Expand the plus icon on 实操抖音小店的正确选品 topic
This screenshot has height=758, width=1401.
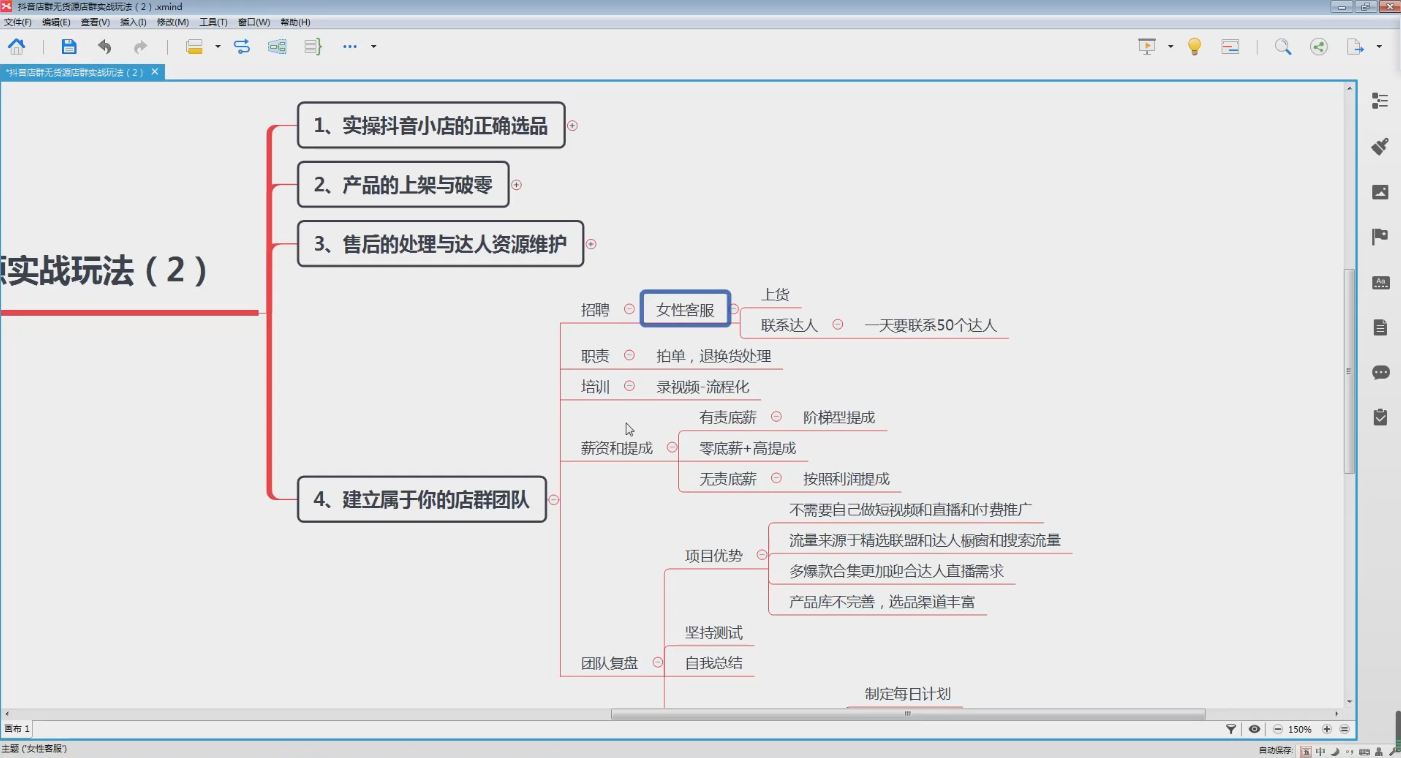573,126
